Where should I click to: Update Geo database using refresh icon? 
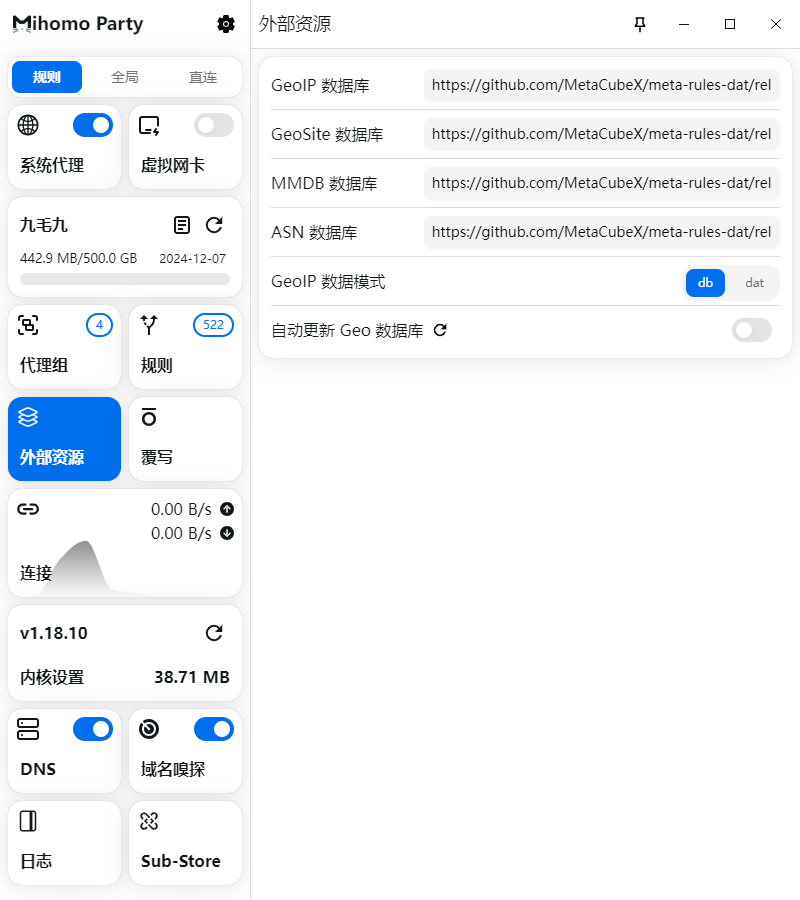pos(440,330)
